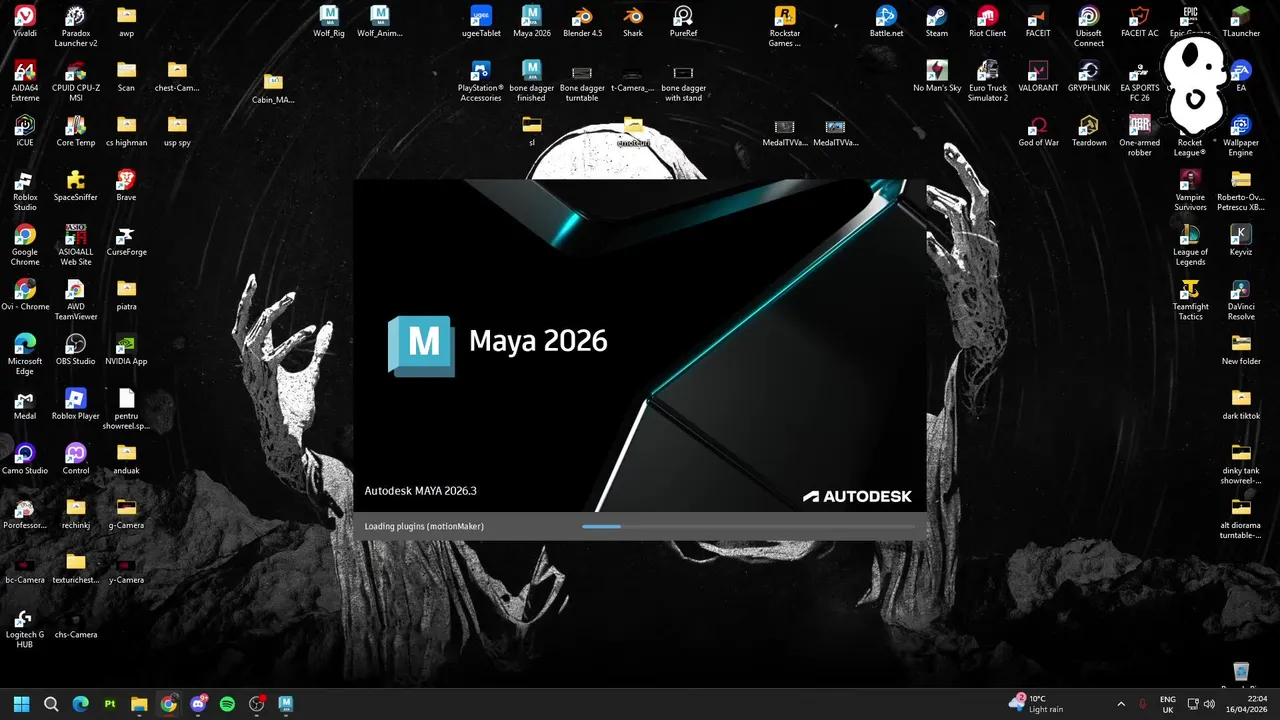Open File Explorer from the taskbar
1280x720 pixels.
139,704
